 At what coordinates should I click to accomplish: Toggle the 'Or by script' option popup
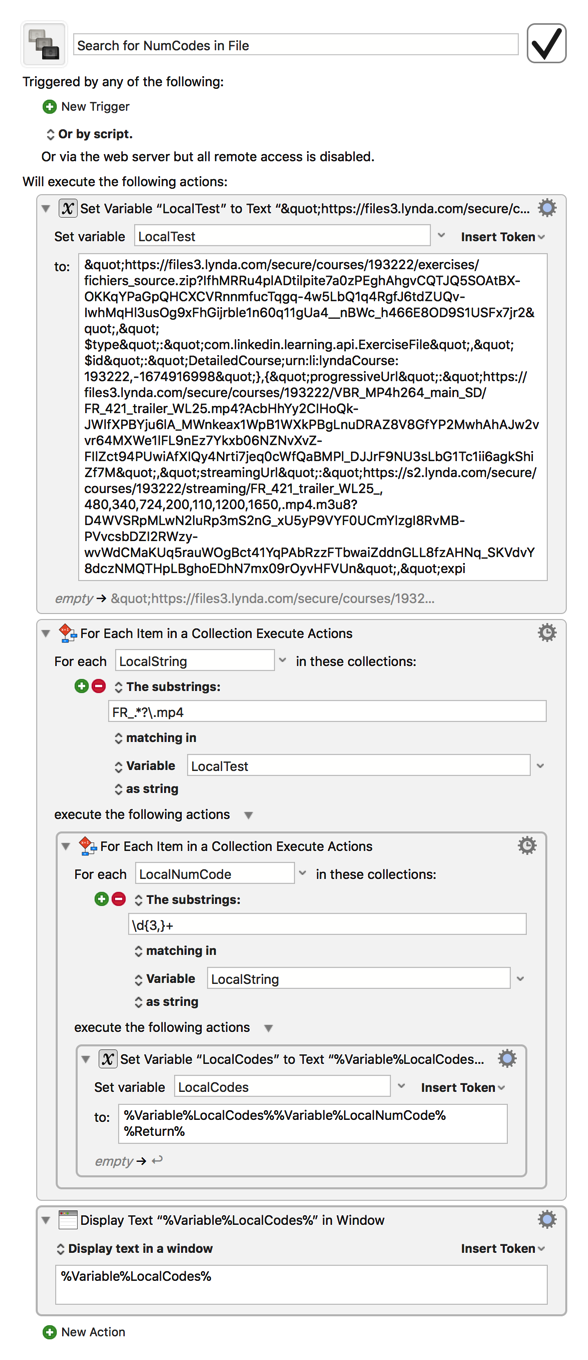tap(88, 134)
